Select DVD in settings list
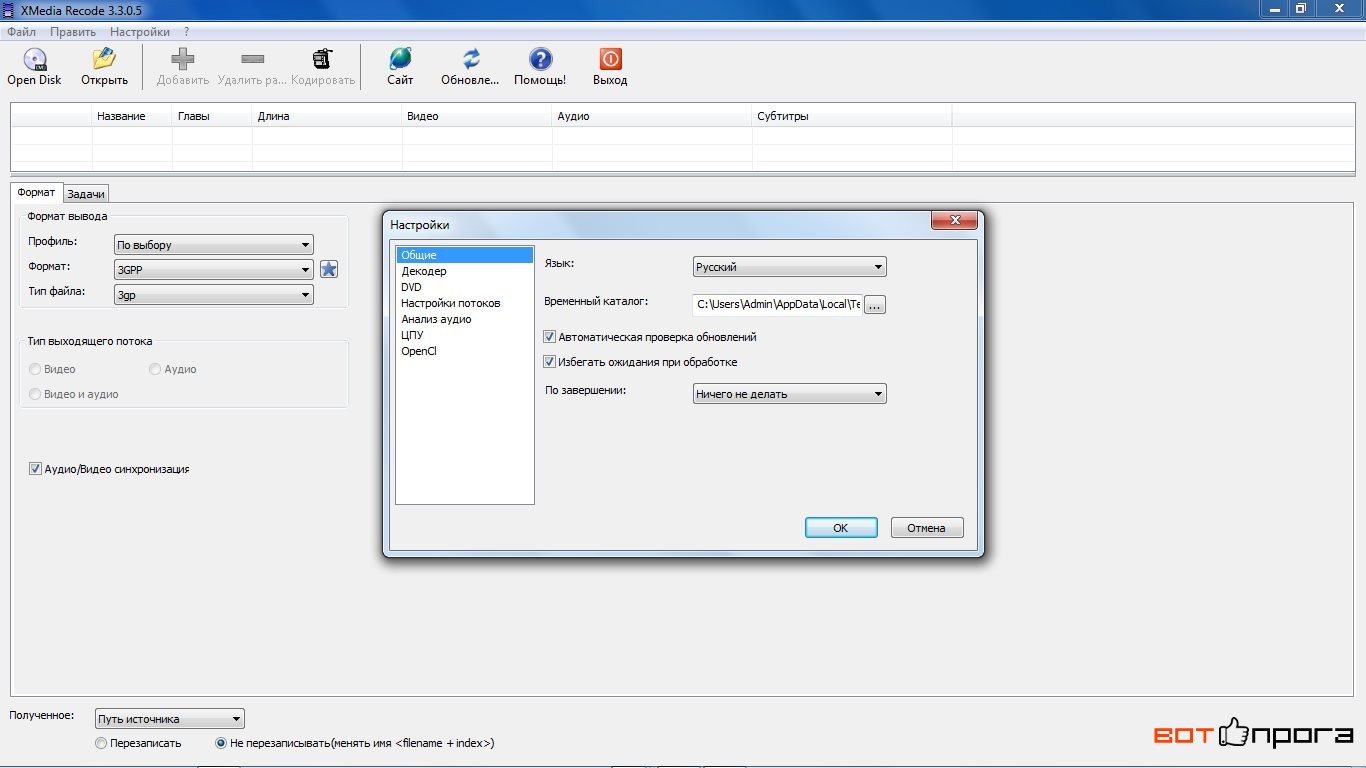 465,287
